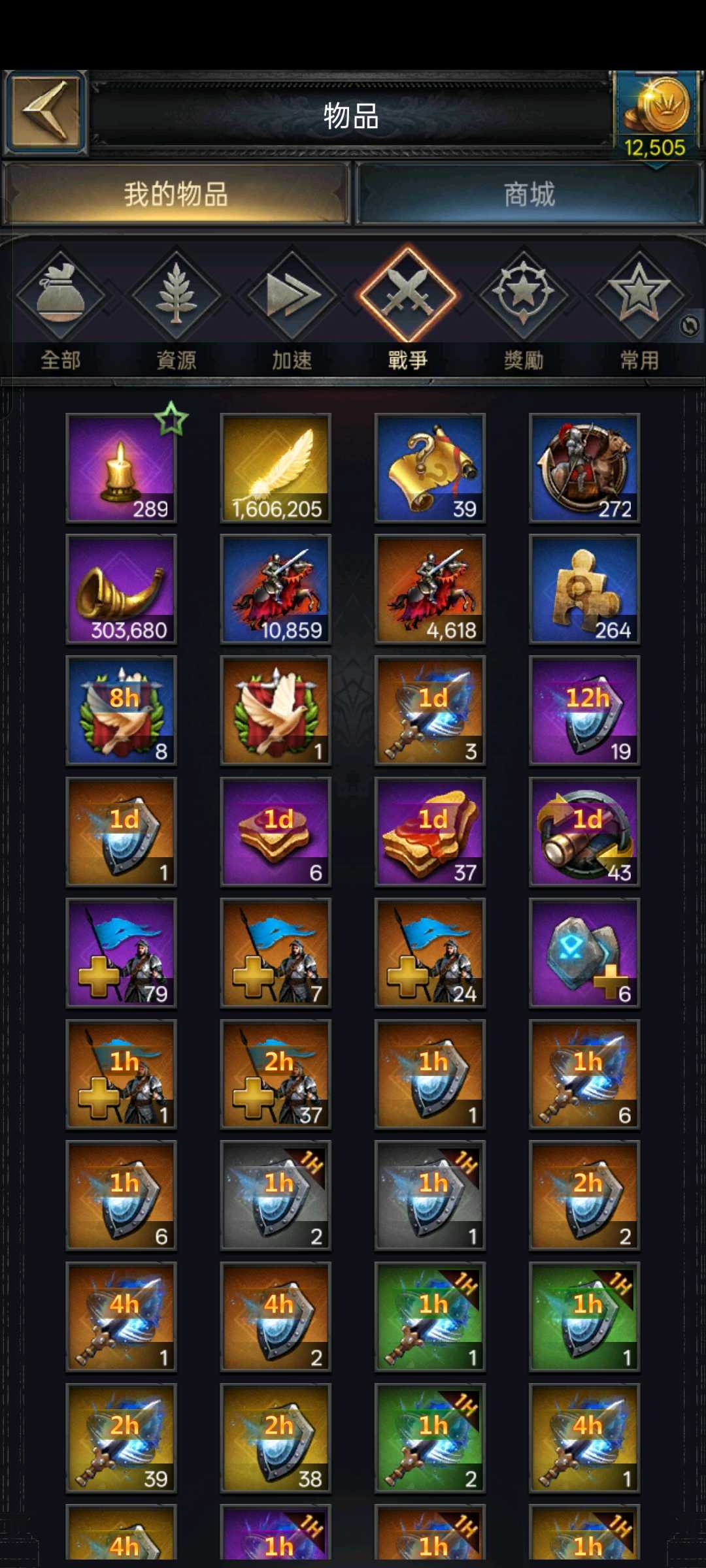Open the mystery scroll item 39
The width and height of the screenshot is (706, 1568).
pyautogui.click(x=430, y=468)
